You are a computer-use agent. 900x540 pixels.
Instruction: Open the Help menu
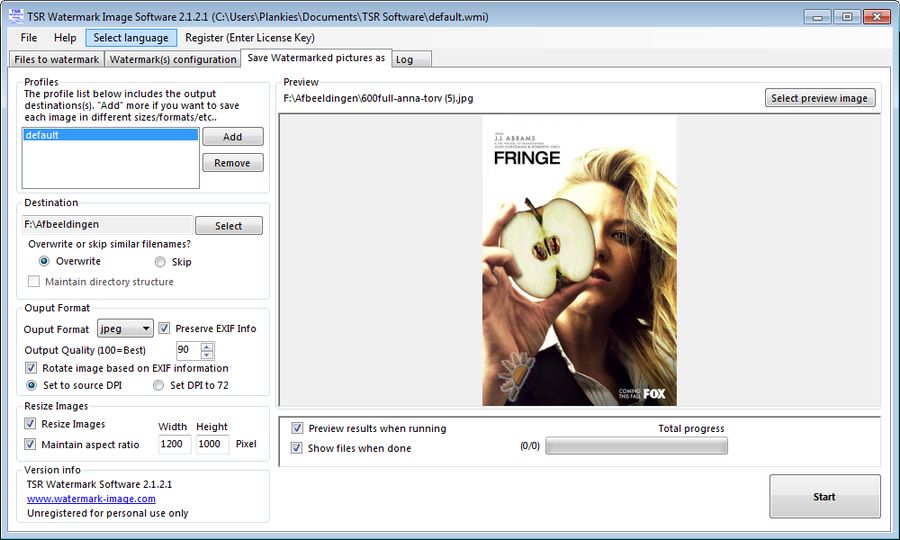point(65,38)
